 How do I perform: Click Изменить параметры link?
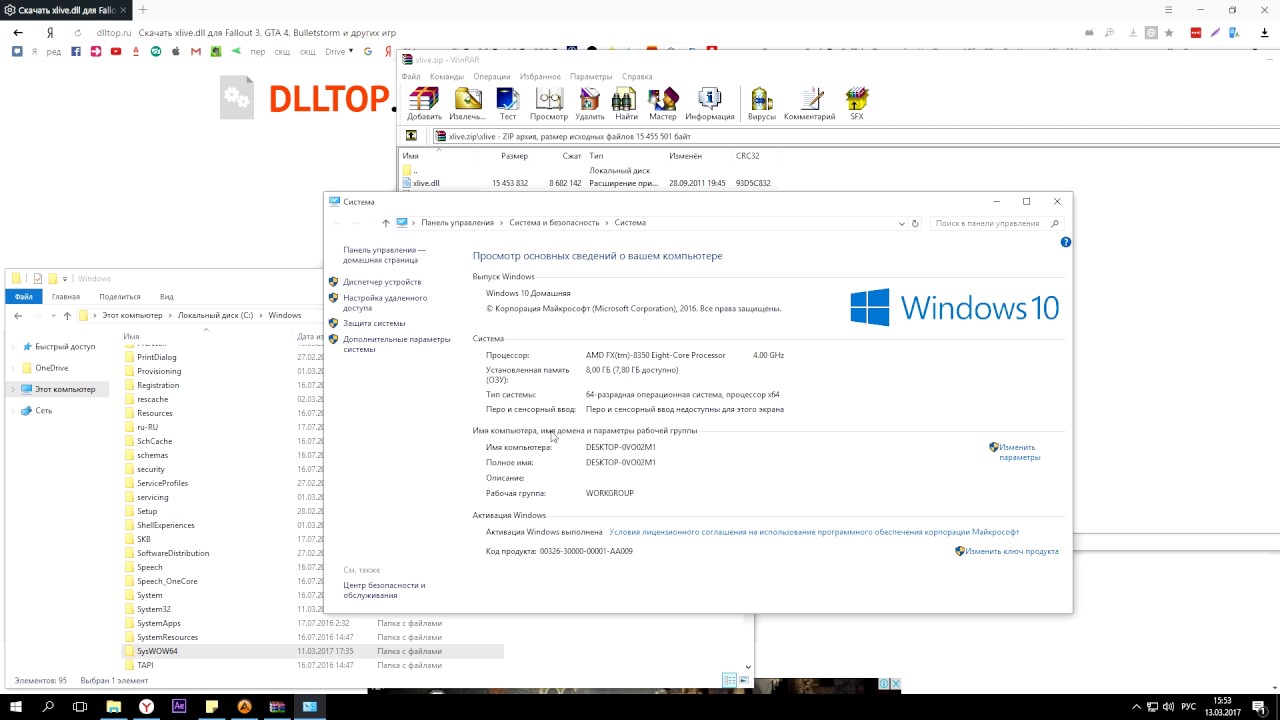(1019, 452)
